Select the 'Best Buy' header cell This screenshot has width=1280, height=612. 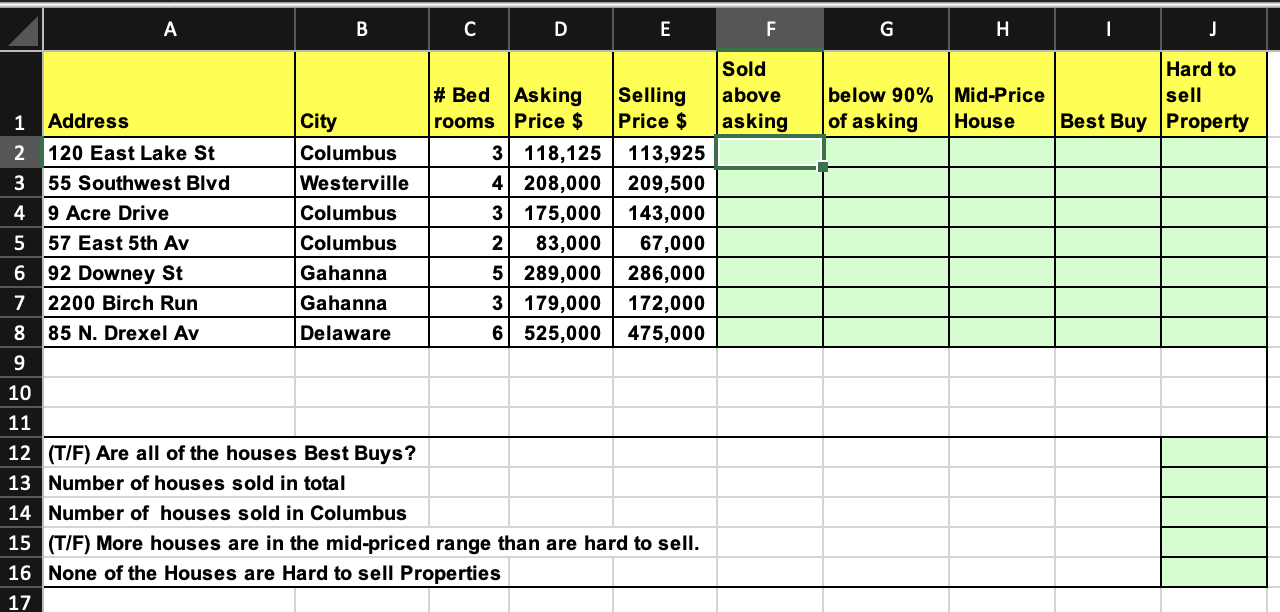click(1107, 95)
